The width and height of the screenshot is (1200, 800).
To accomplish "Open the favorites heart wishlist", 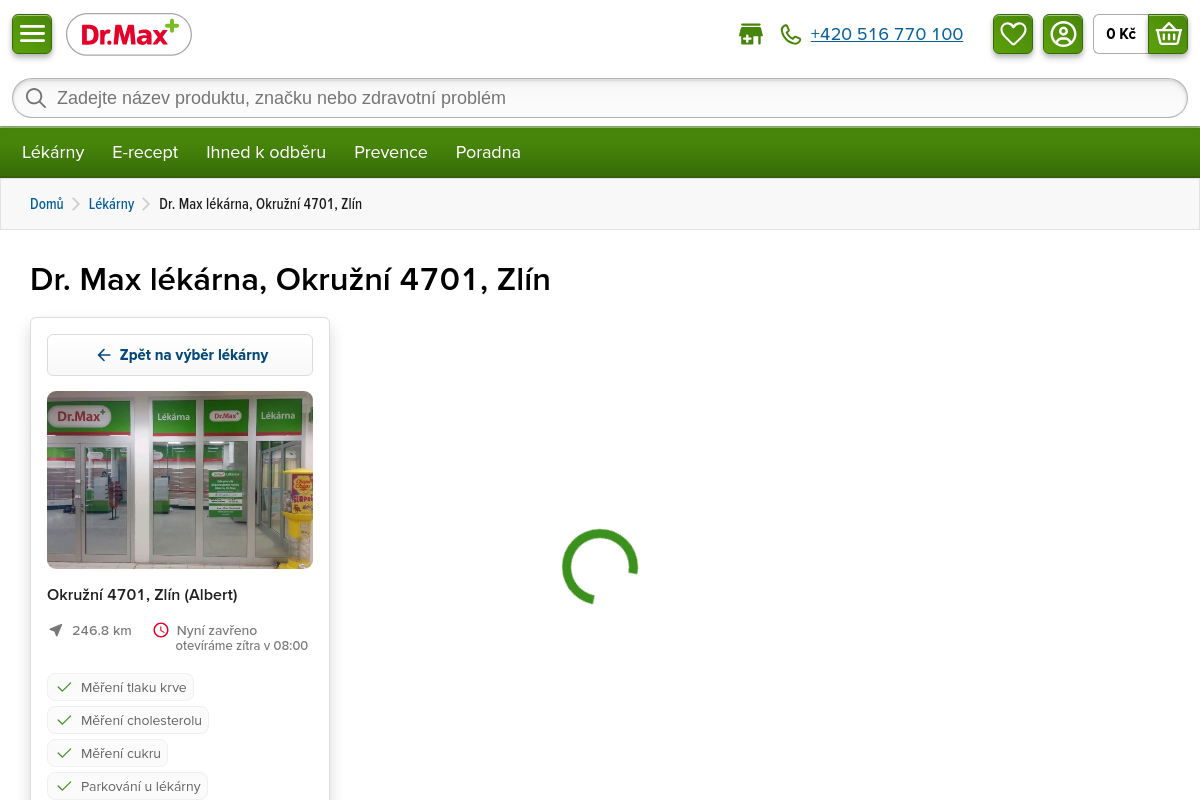I will (x=1013, y=34).
